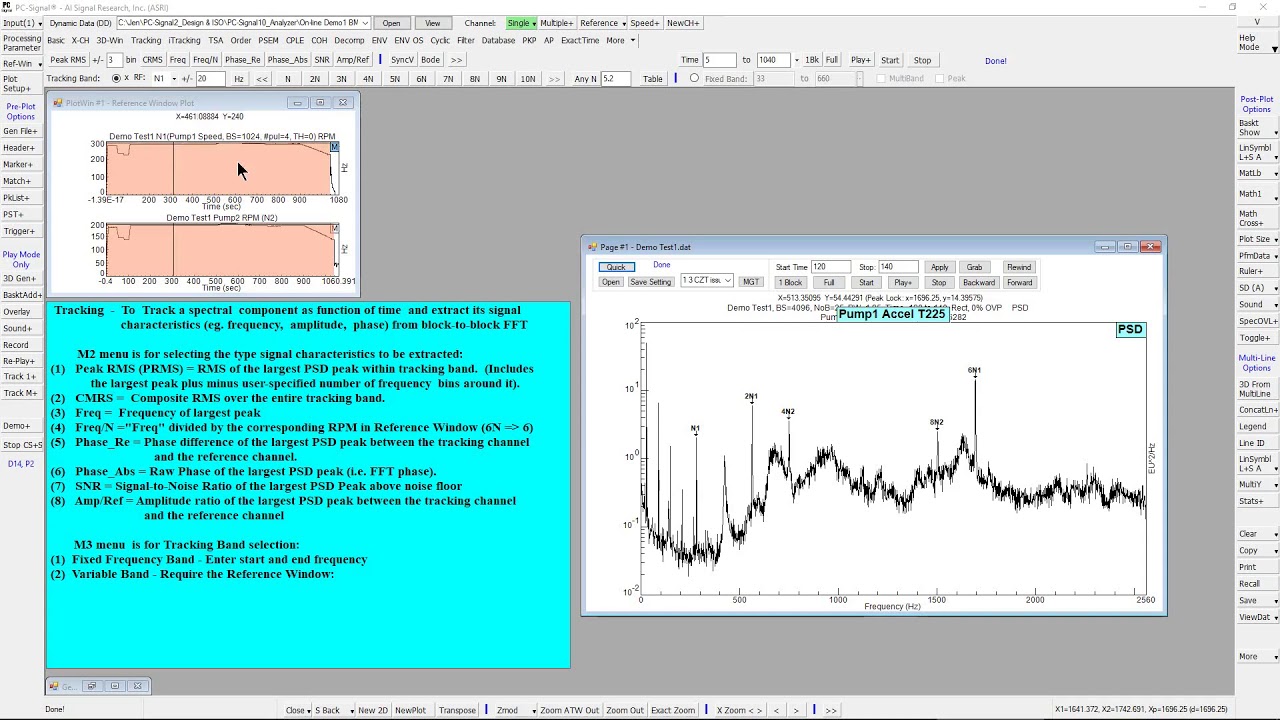This screenshot has width=1280, height=720.
Task: Click Ruler+ in the right sidebar
Action: [1256, 271]
